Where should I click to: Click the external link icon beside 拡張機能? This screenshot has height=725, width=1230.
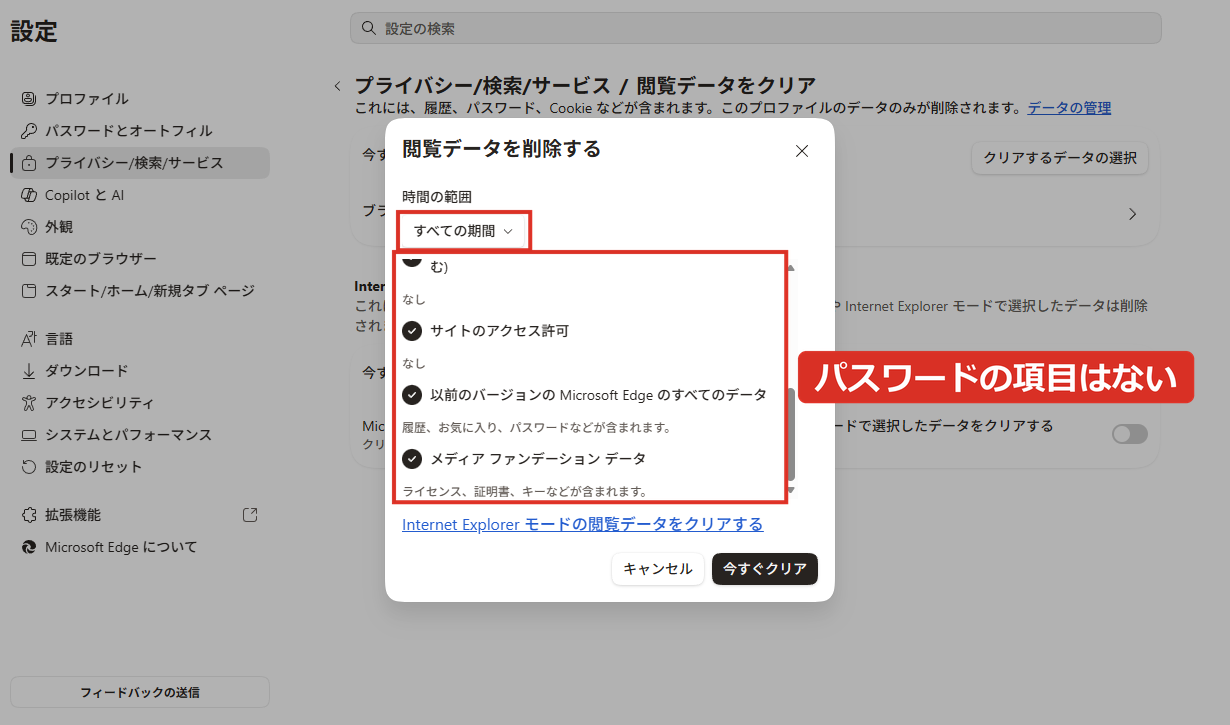coord(250,515)
